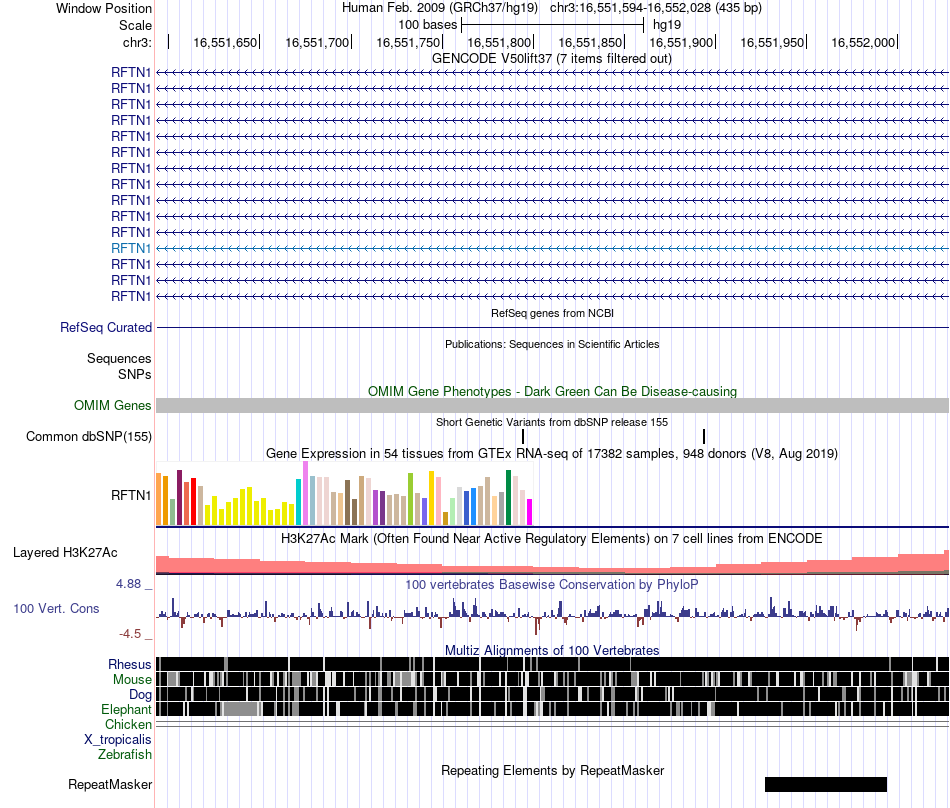950x808 pixels.
Task: Click the 'Rhesus' species label
Action: 130,664
